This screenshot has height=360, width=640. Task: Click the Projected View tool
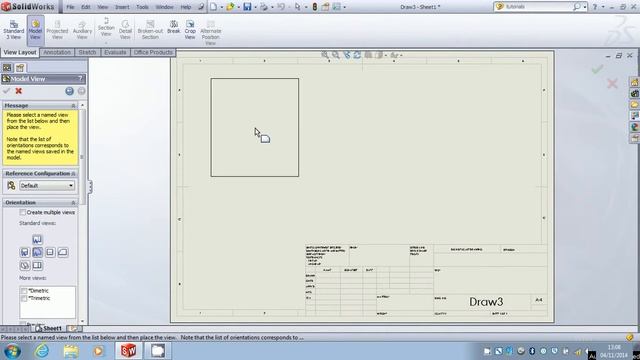click(57, 30)
